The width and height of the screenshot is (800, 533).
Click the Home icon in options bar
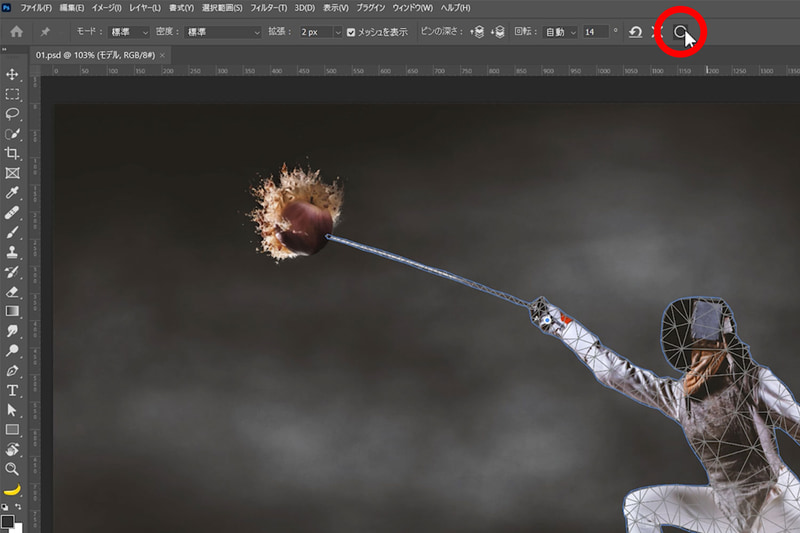pos(16,32)
